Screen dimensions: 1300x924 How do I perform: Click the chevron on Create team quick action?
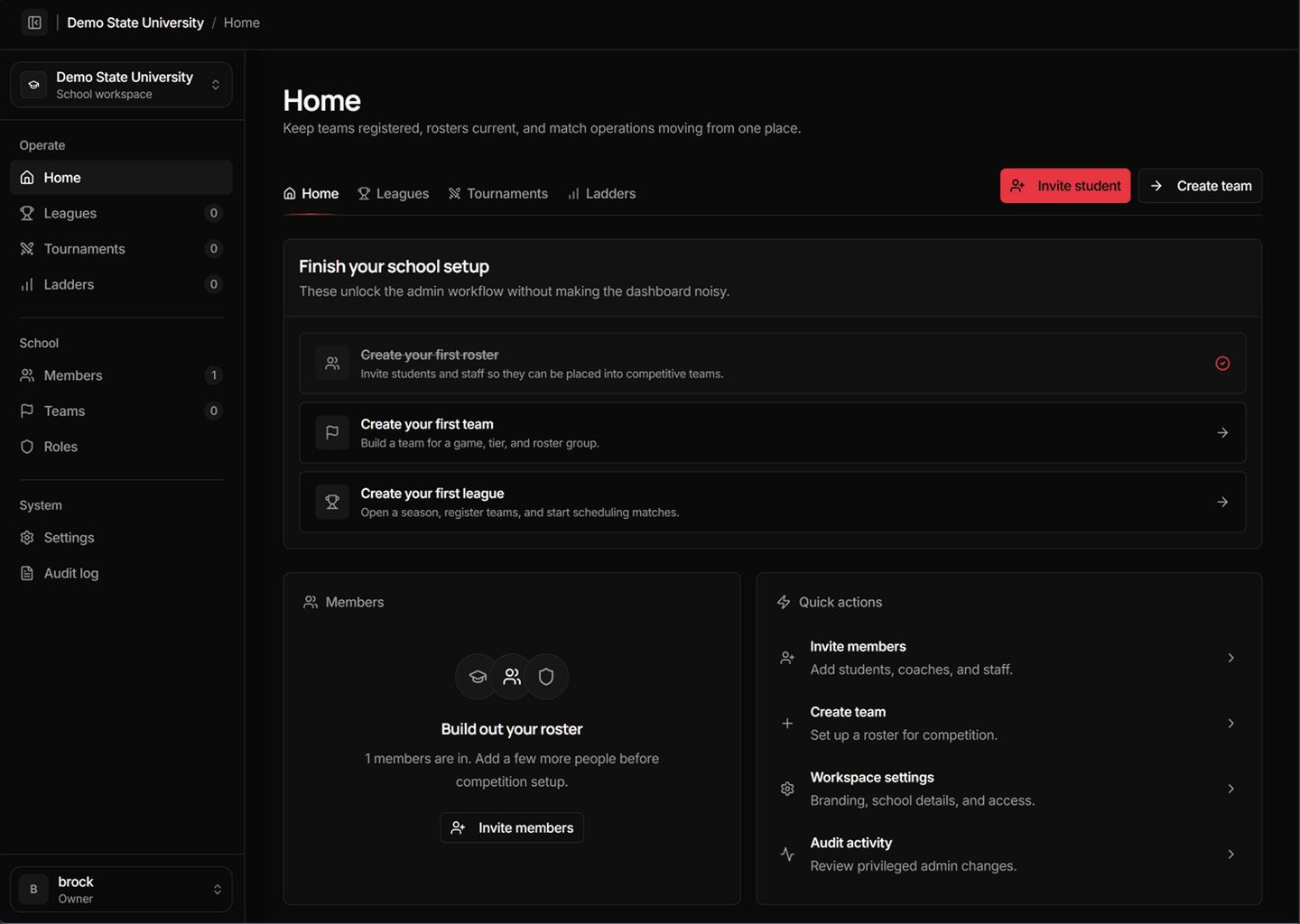pos(1230,724)
